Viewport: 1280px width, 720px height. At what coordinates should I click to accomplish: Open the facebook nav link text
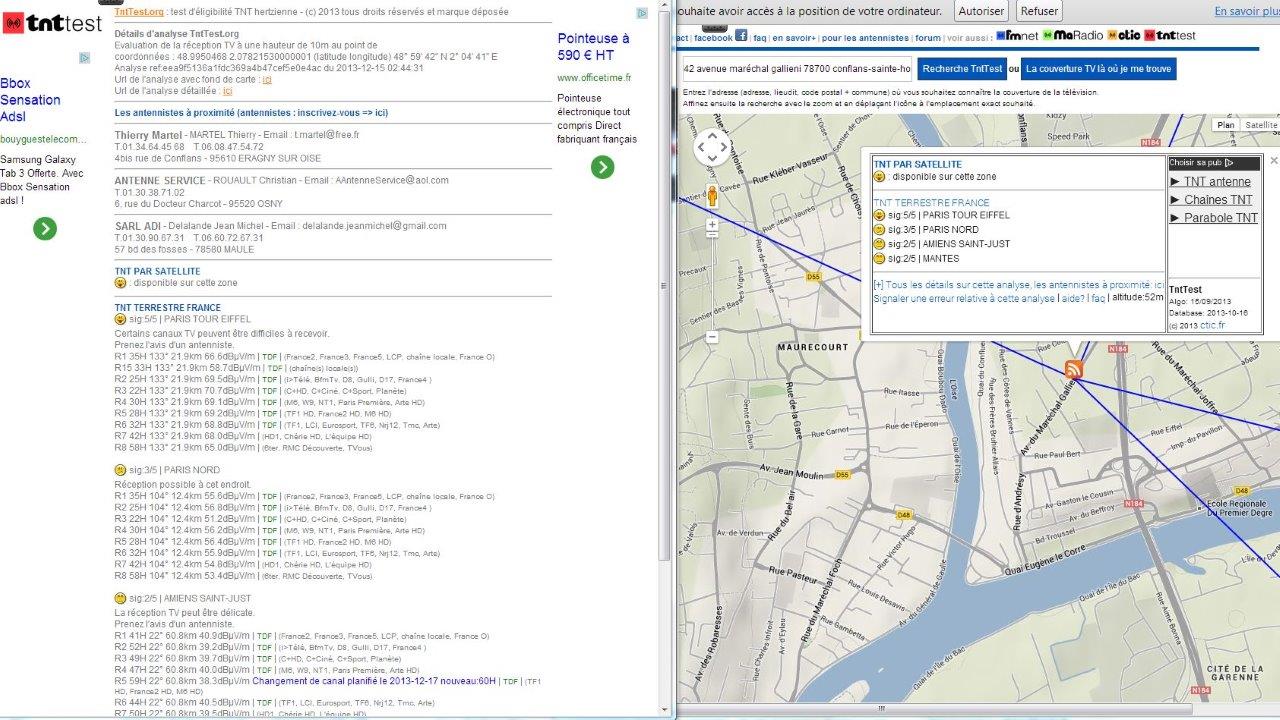tap(713, 38)
